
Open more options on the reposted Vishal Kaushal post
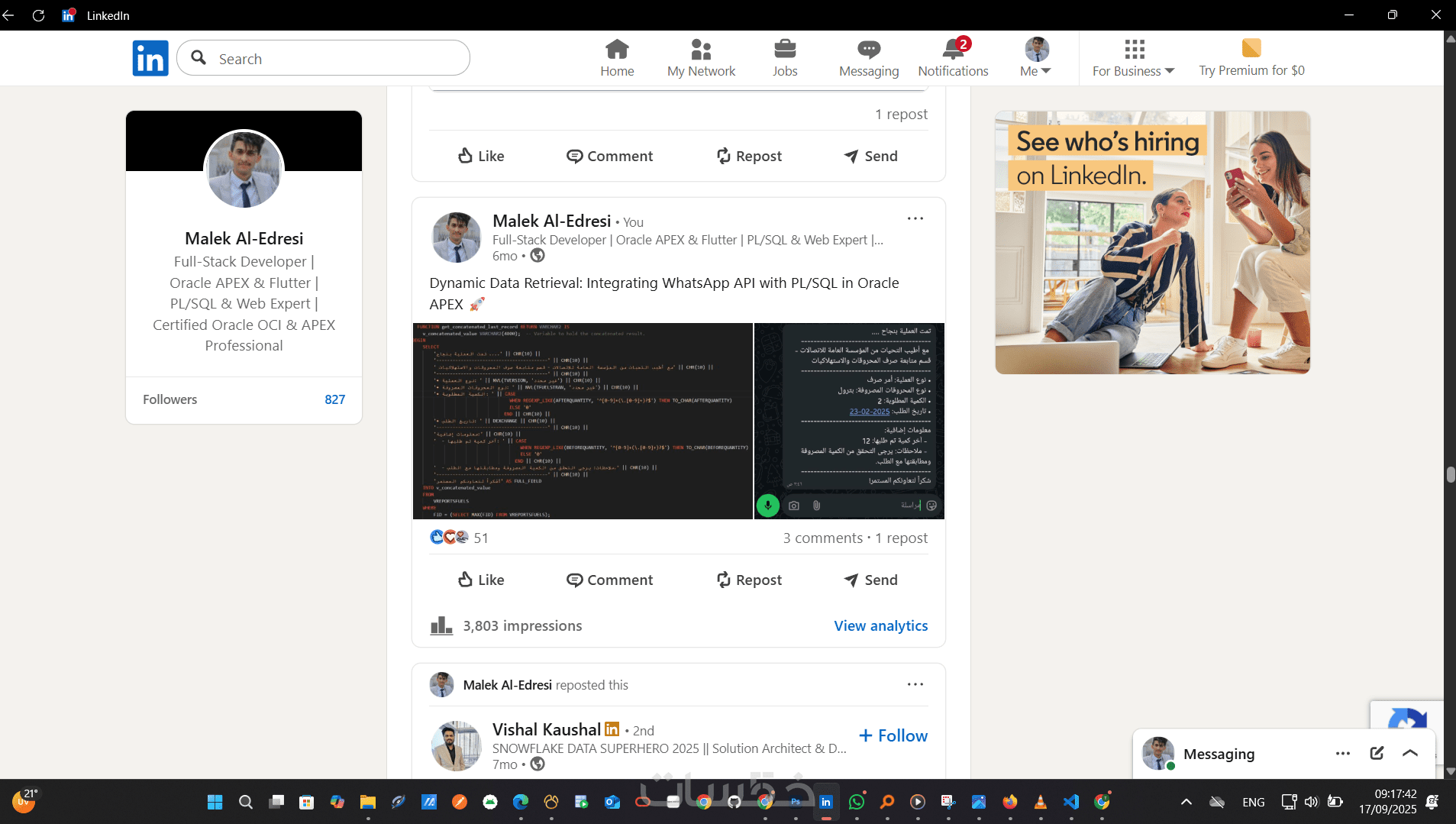point(915,684)
